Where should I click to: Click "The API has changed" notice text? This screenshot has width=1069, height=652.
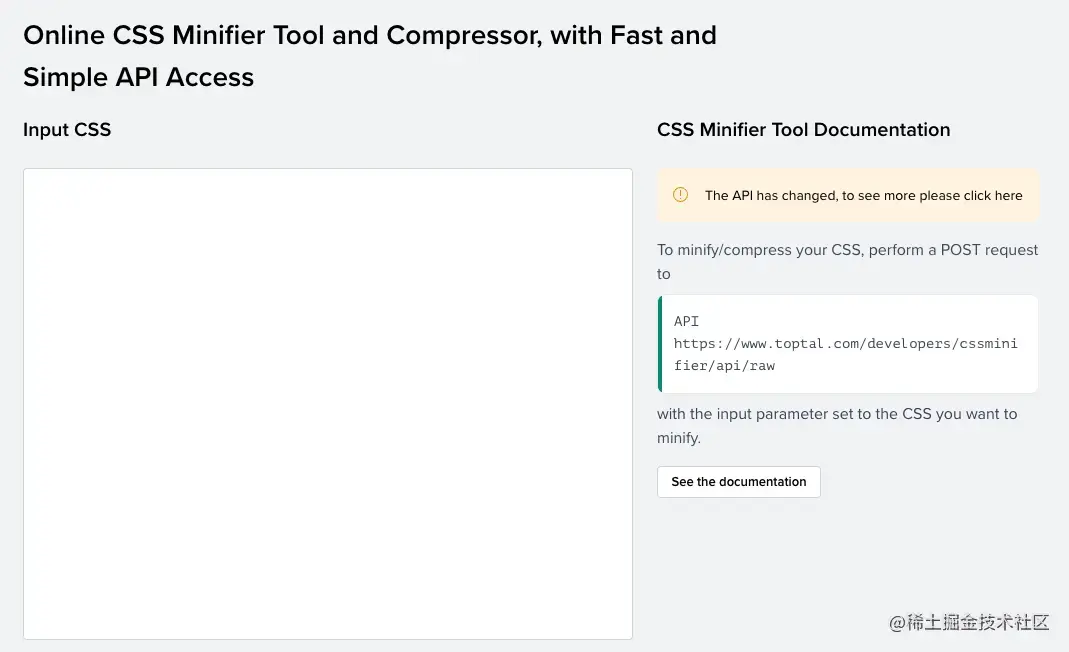(771, 196)
